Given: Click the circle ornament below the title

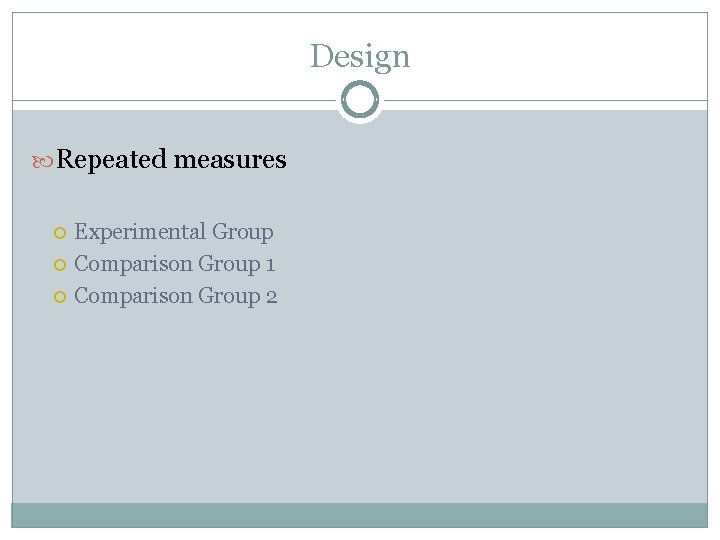Looking at the screenshot, I should (x=360, y=100).
